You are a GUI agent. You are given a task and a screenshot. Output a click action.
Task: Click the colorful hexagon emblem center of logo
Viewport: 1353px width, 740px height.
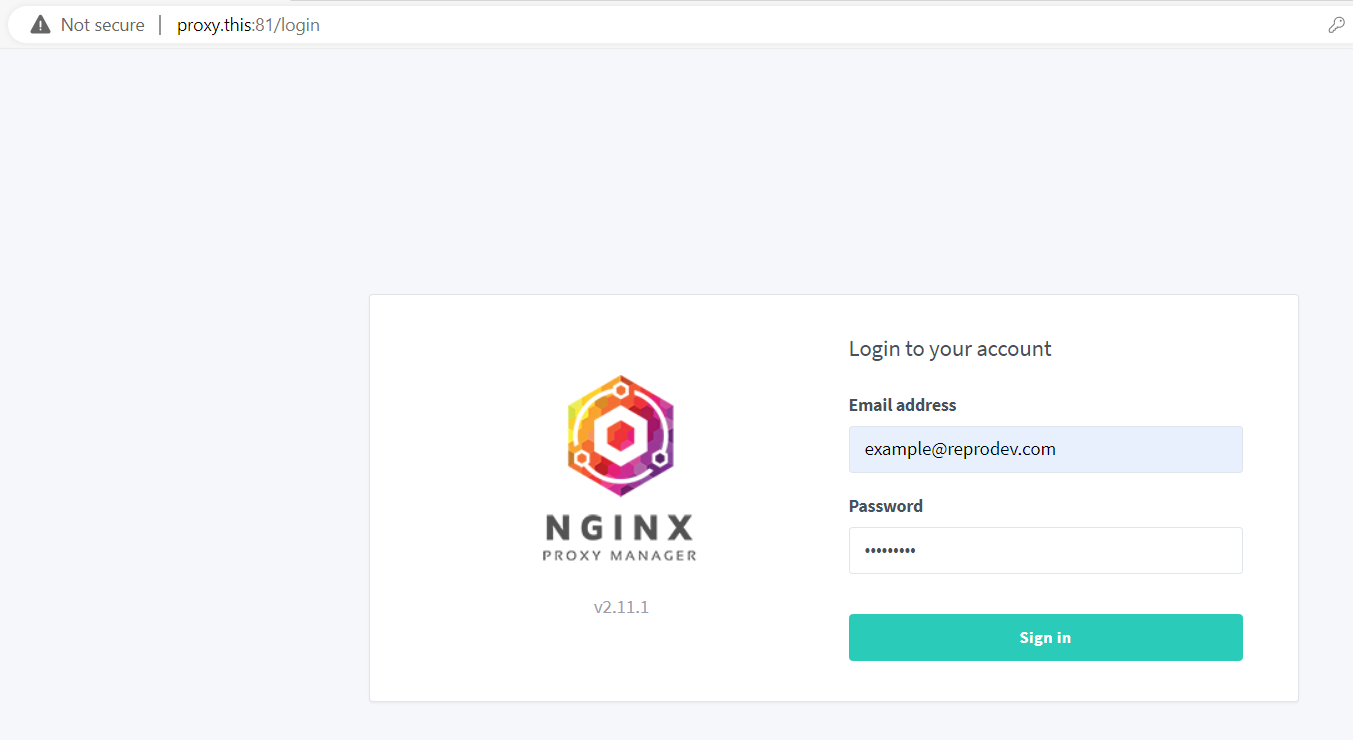coord(620,435)
